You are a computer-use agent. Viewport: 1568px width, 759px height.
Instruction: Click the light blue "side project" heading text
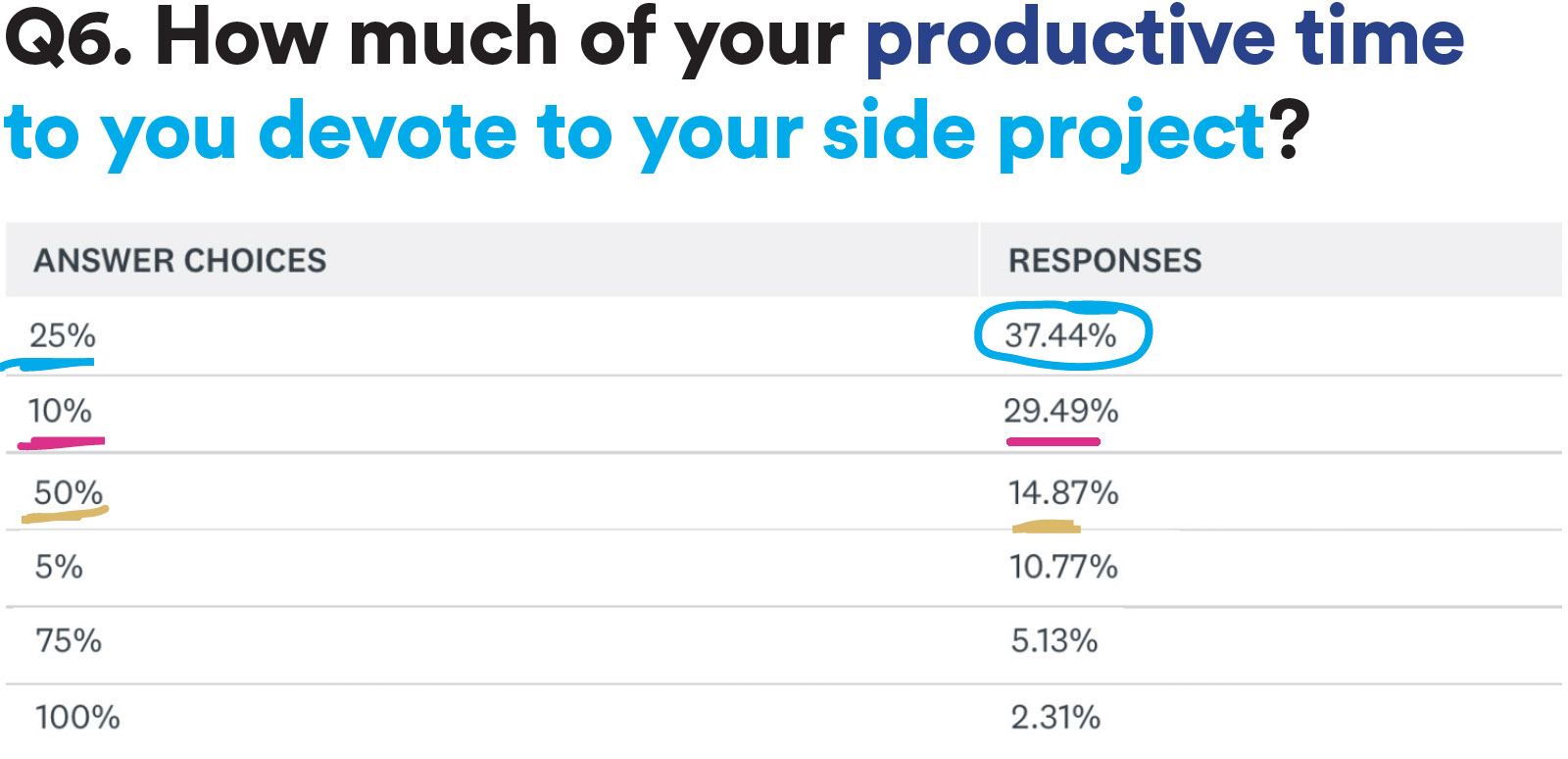point(1045,133)
